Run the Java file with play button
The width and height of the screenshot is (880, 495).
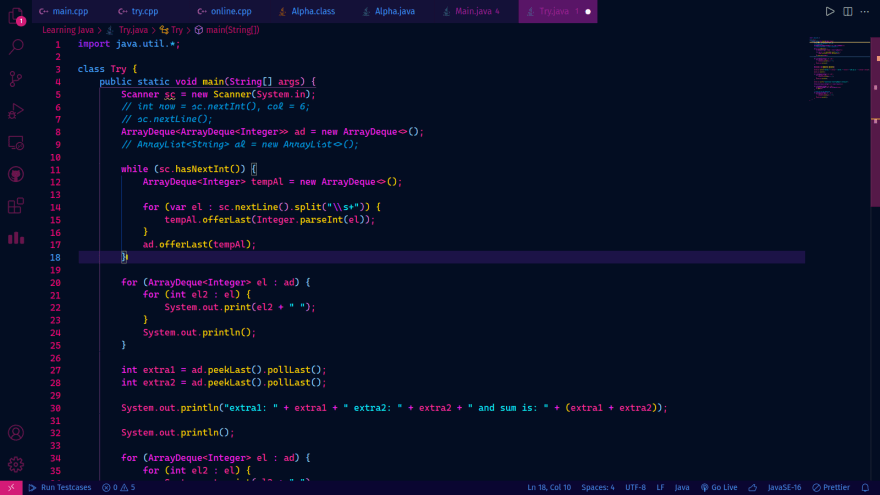point(829,11)
